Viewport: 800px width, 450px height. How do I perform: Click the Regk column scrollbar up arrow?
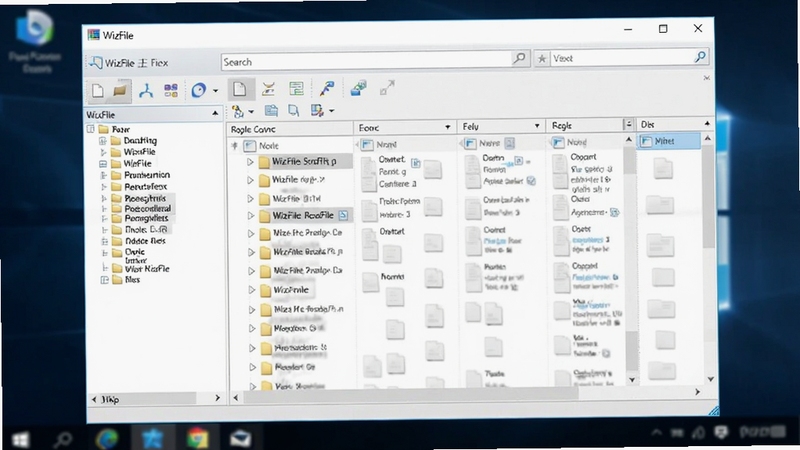tap(629, 139)
